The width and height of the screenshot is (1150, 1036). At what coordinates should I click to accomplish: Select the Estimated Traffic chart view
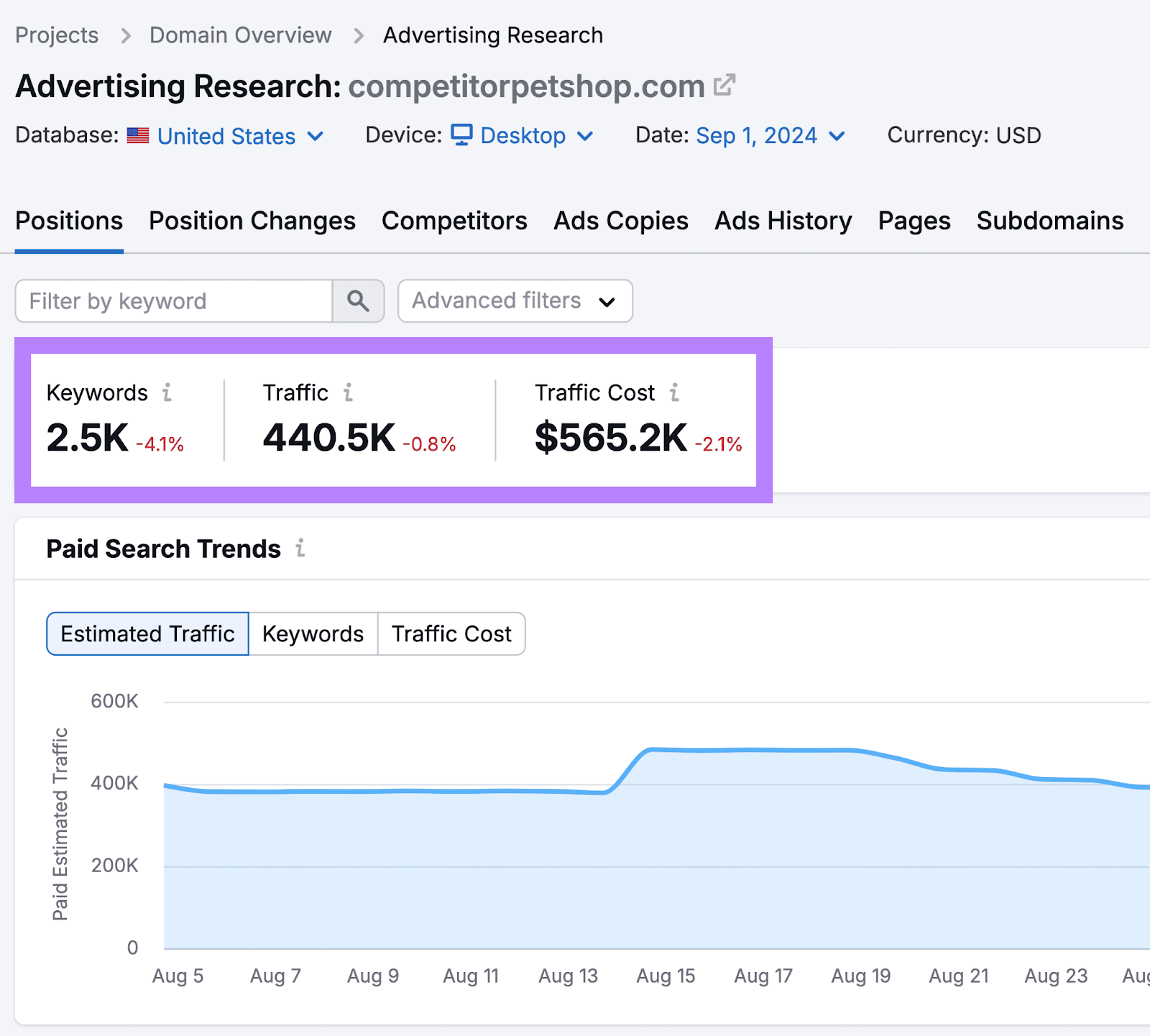tap(147, 633)
